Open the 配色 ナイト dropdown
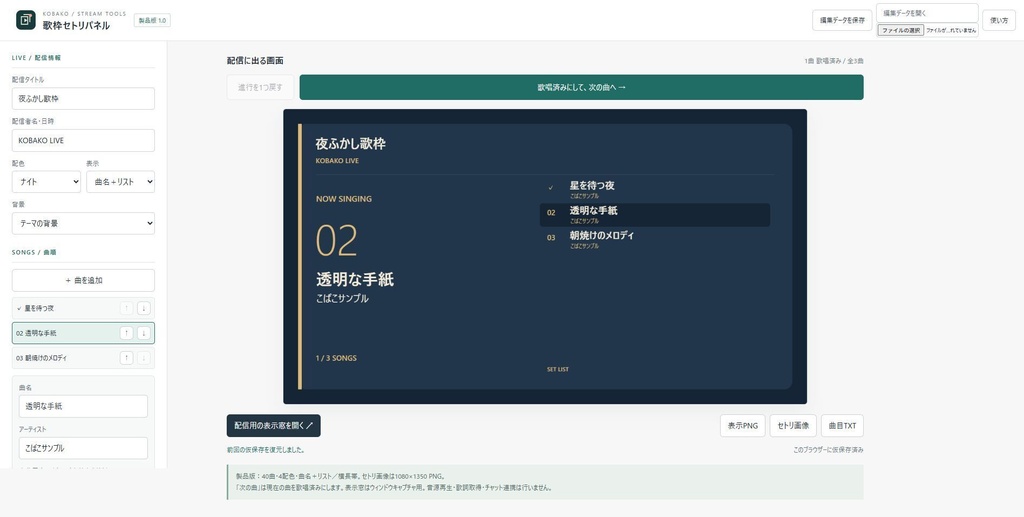 coord(46,182)
